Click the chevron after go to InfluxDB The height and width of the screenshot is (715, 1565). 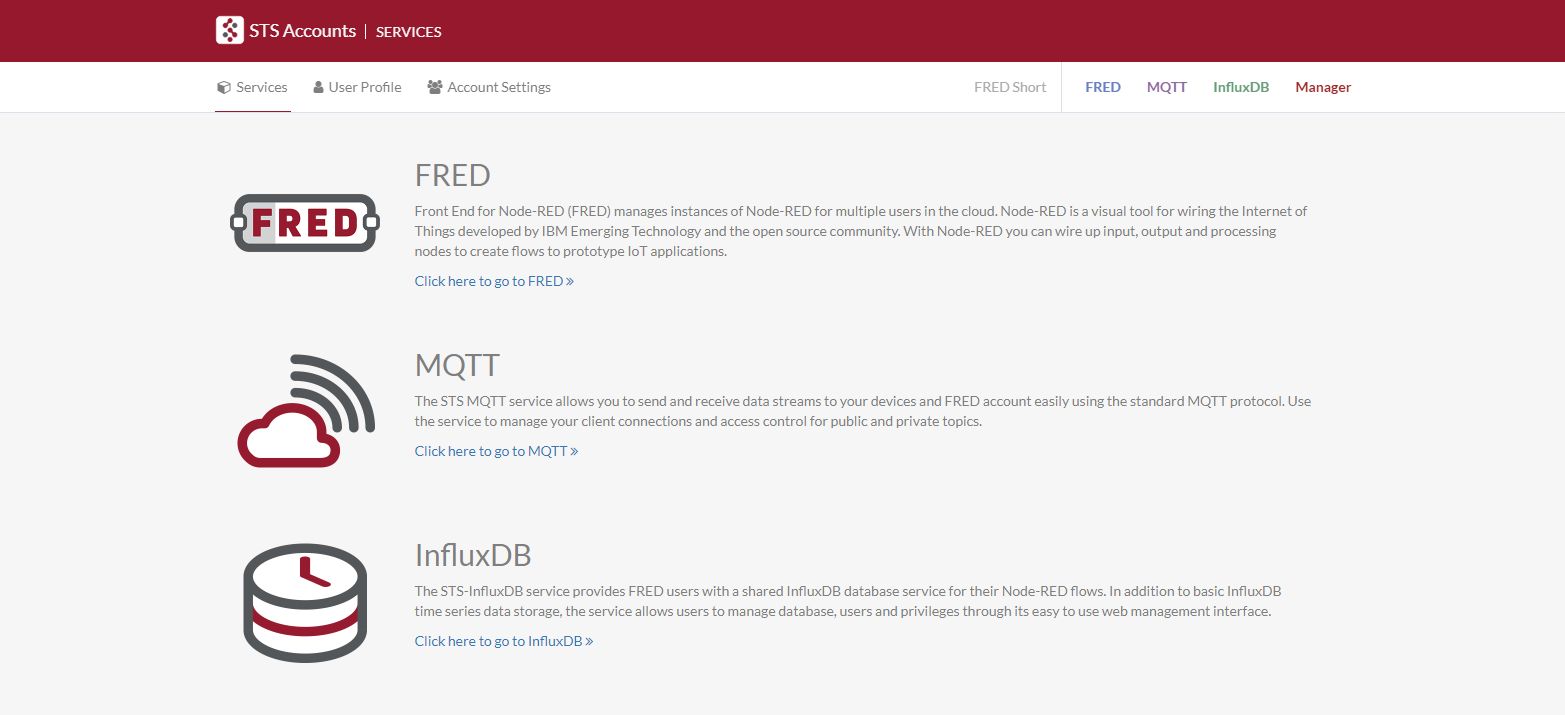tap(588, 641)
